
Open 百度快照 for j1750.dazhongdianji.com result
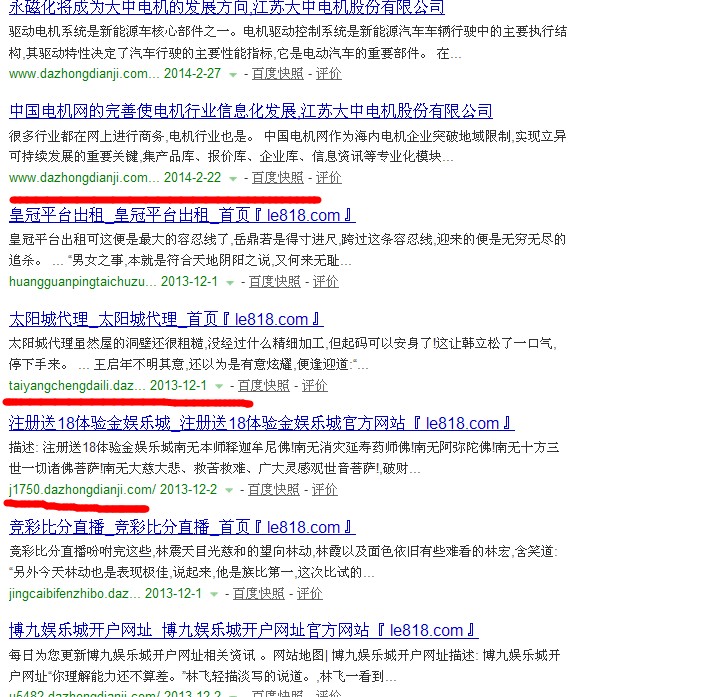(x=274, y=489)
